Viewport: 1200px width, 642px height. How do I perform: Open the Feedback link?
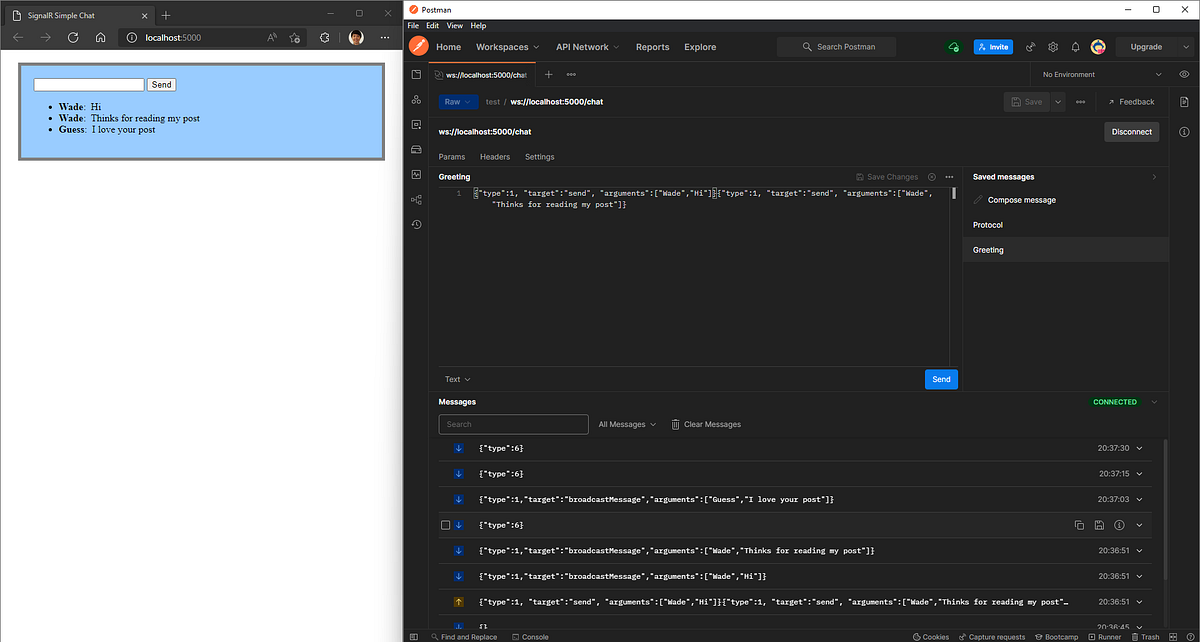pos(1131,102)
